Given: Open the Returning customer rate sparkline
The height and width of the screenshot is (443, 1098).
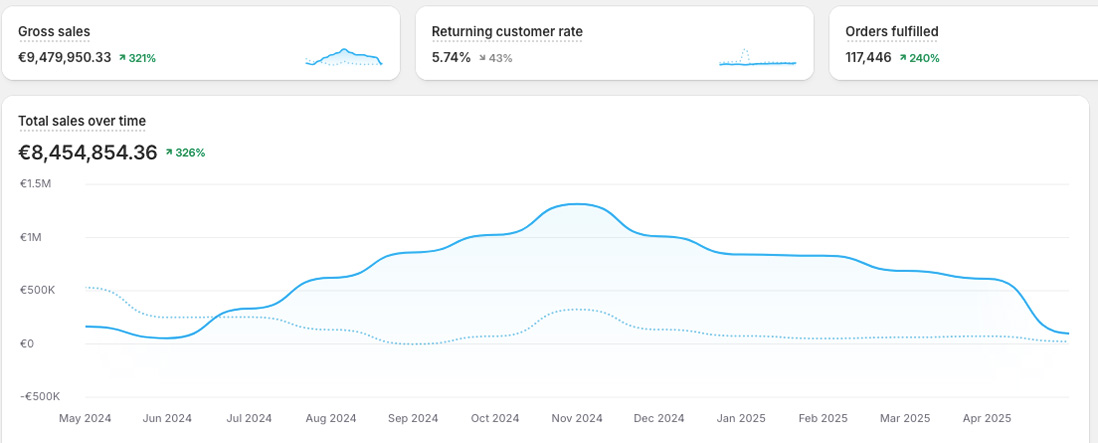Looking at the screenshot, I should [x=757, y=58].
